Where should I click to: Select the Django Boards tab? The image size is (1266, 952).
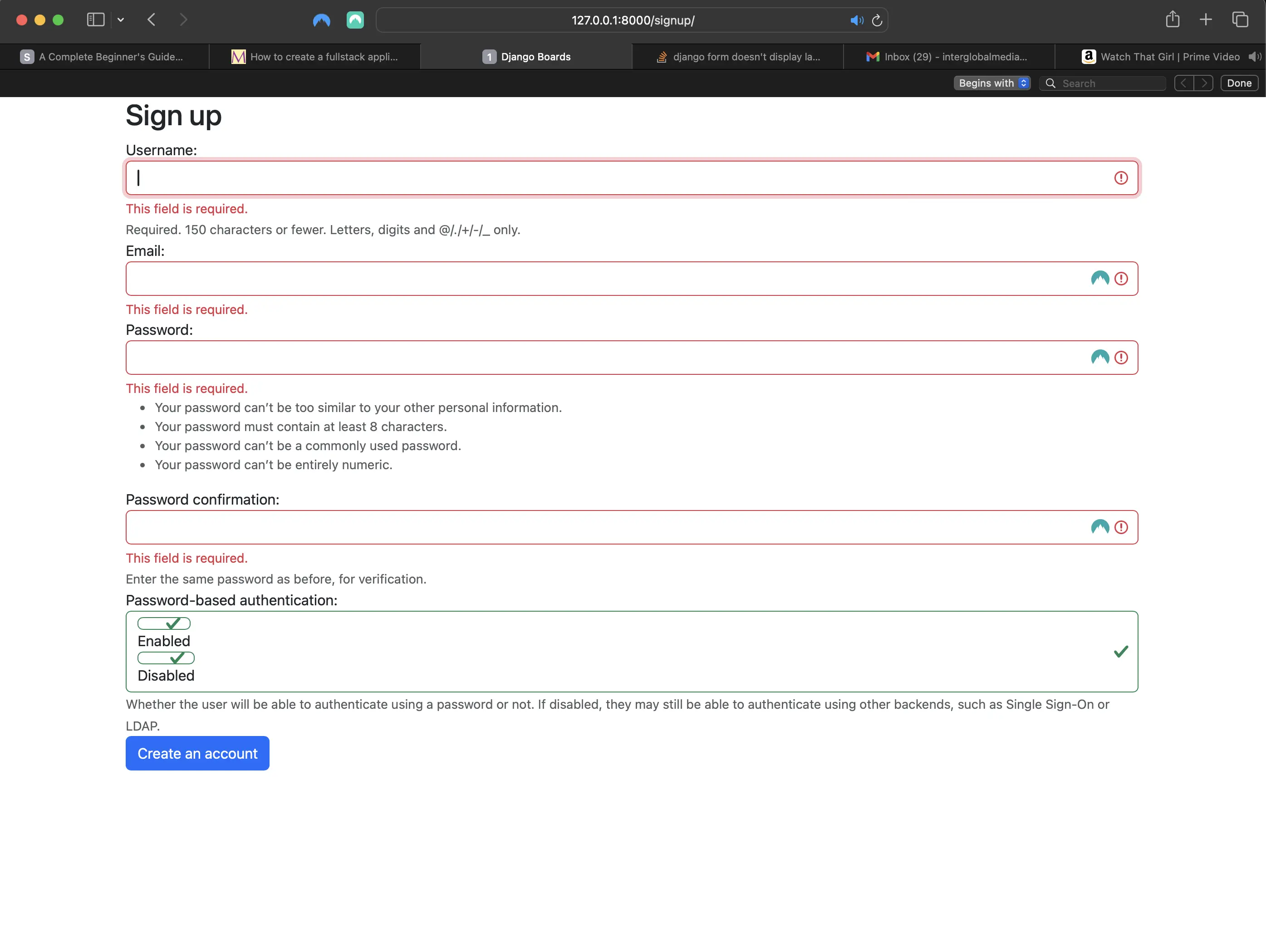point(526,57)
